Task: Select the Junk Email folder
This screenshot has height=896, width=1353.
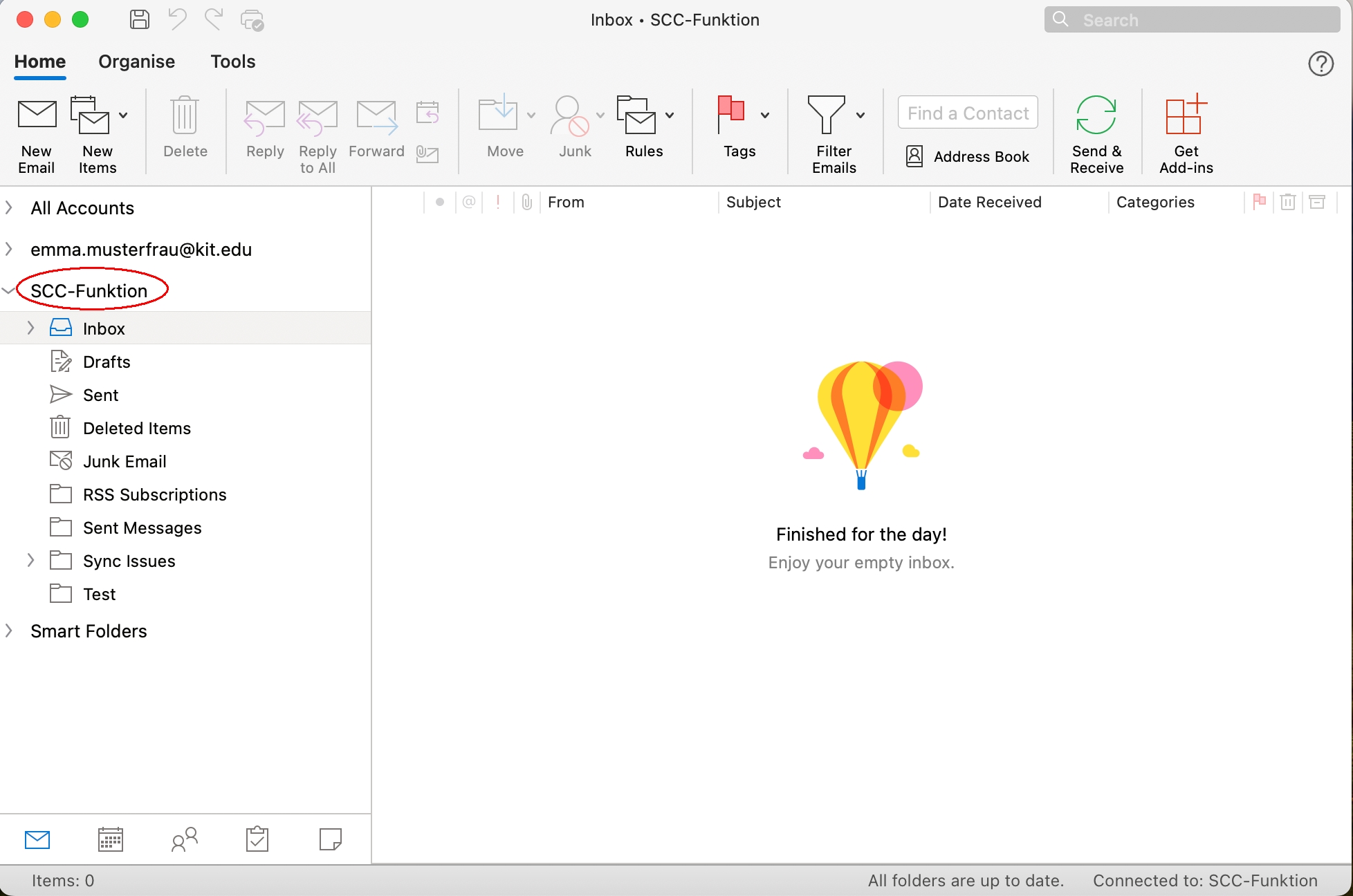Action: pos(125,461)
